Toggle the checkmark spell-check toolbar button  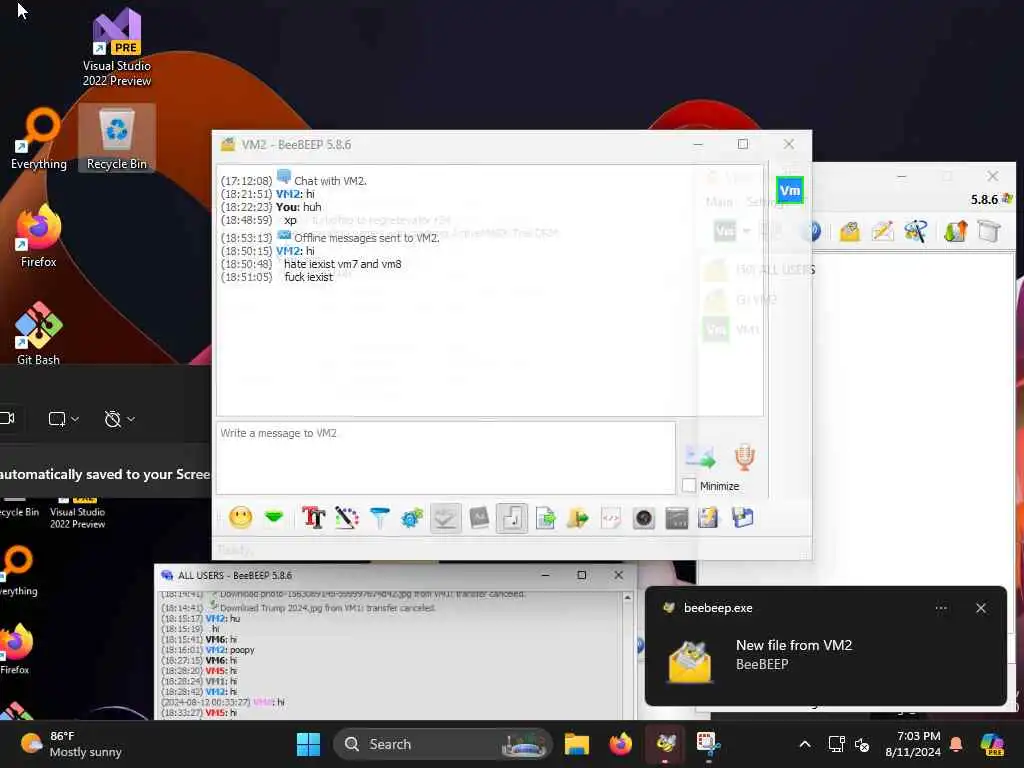coord(445,519)
